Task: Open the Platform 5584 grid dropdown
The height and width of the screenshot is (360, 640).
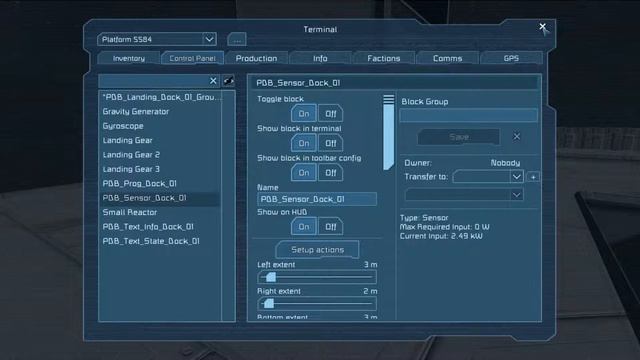Action: click(157, 39)
